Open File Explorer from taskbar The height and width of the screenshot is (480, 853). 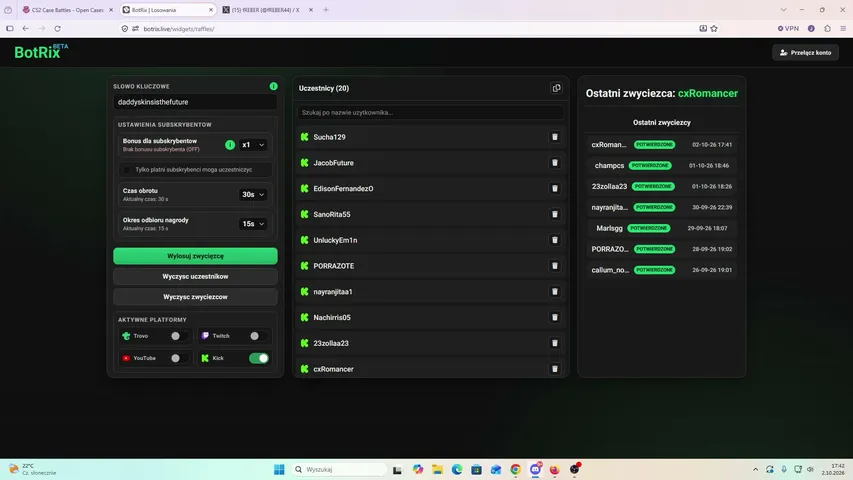[x=437, y=469]
